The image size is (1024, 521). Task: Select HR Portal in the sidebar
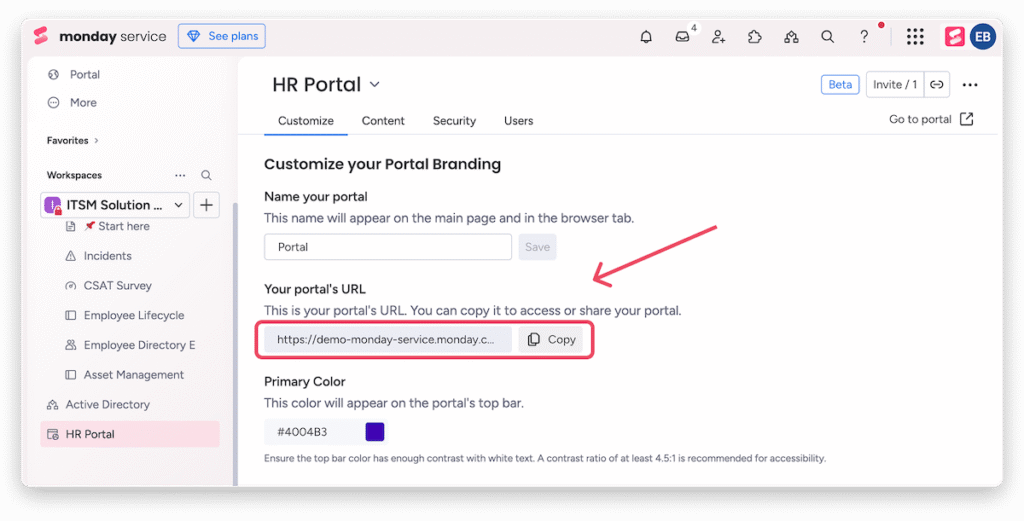[x=129, y=434]
